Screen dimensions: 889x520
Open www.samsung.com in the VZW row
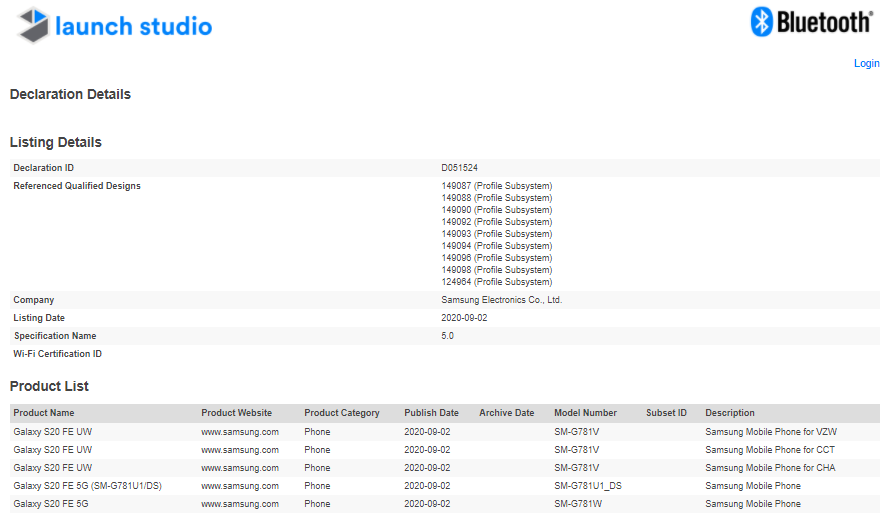pyautogui.click(x=240, y=432)
